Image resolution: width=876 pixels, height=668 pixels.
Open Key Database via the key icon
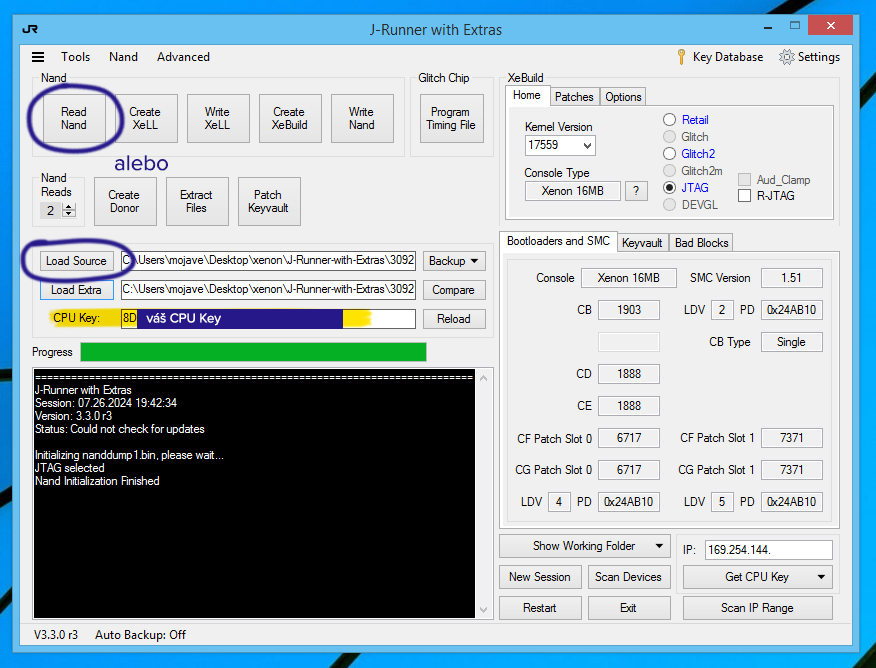point(681,57)
